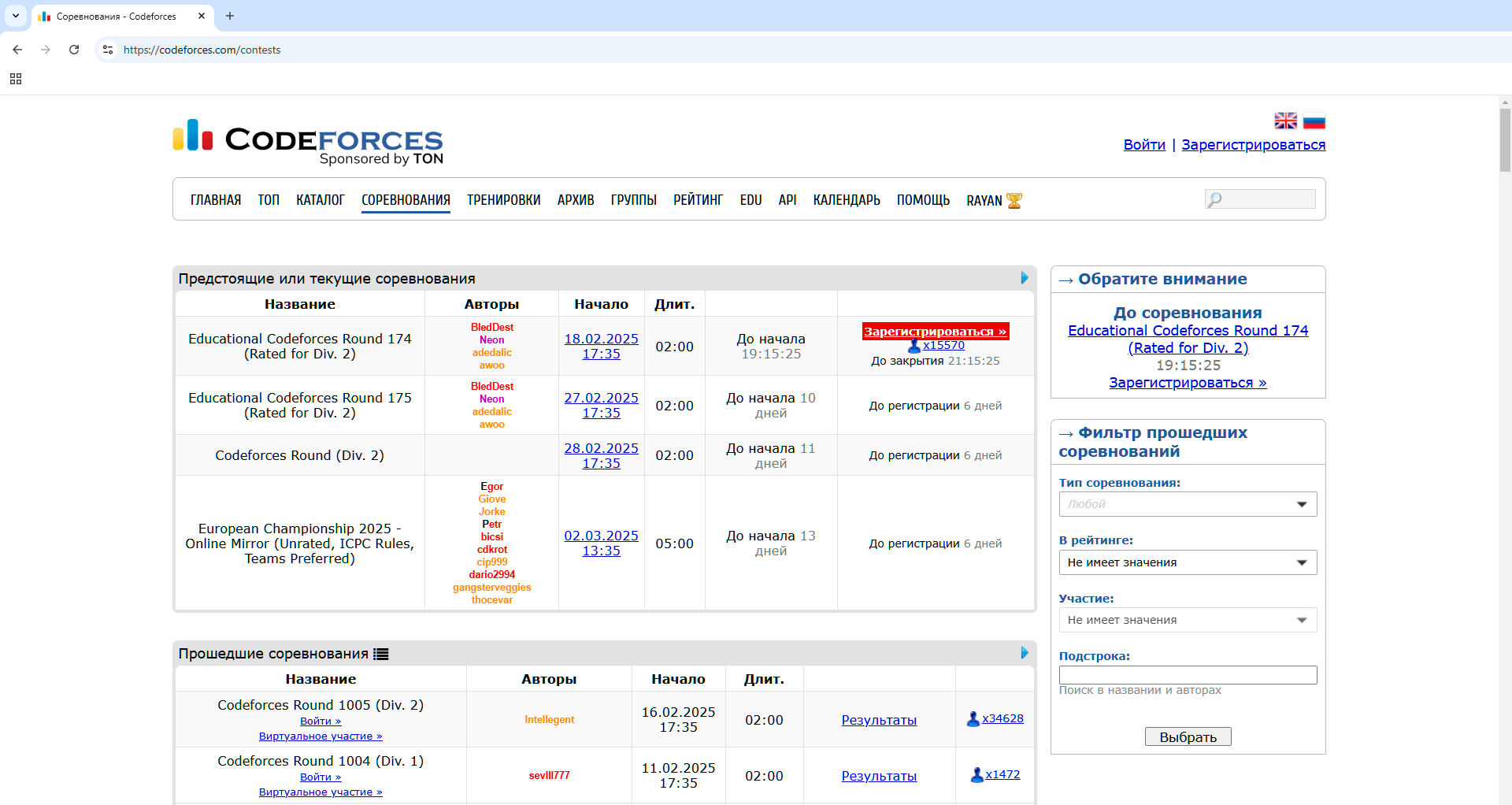Image resolution: width=1512 pixels, height=805 pixels.
Task: Click the Russian language flag icon
Action: click(x=1314, y=121)
